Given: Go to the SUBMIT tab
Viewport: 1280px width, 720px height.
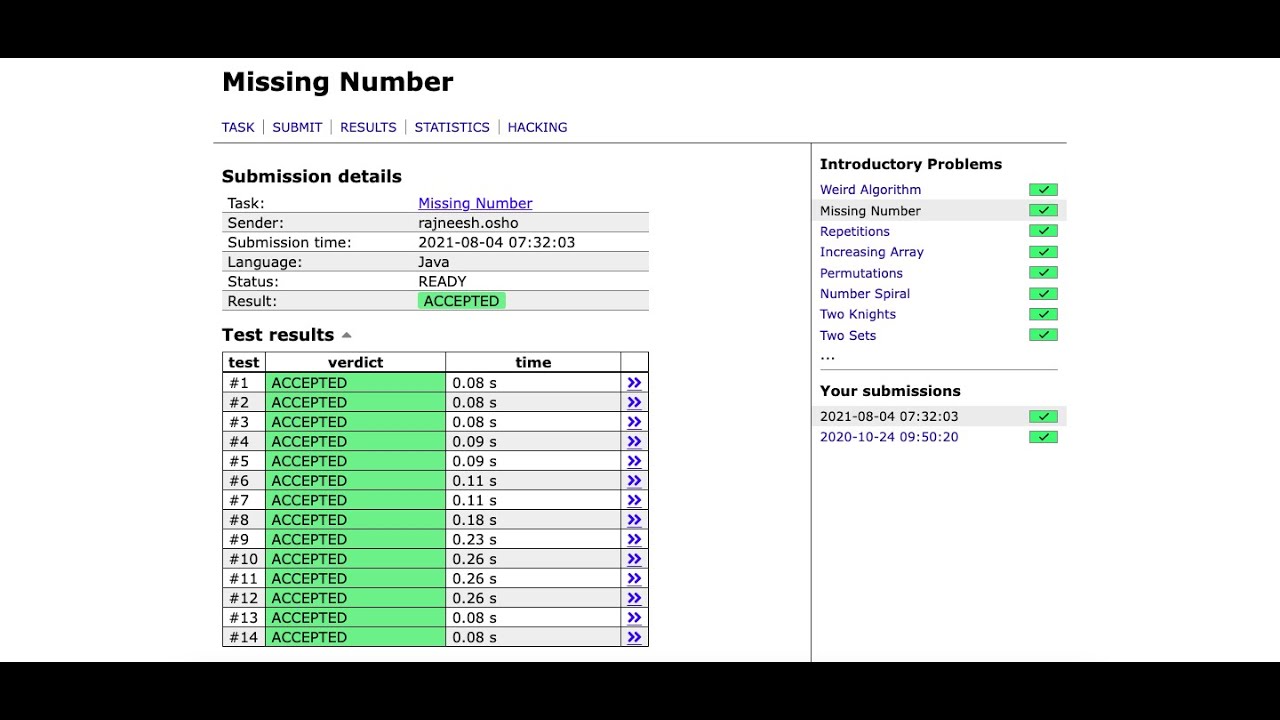Looking at the screenshot, I should pyautogui.click(x=297, y=127).
